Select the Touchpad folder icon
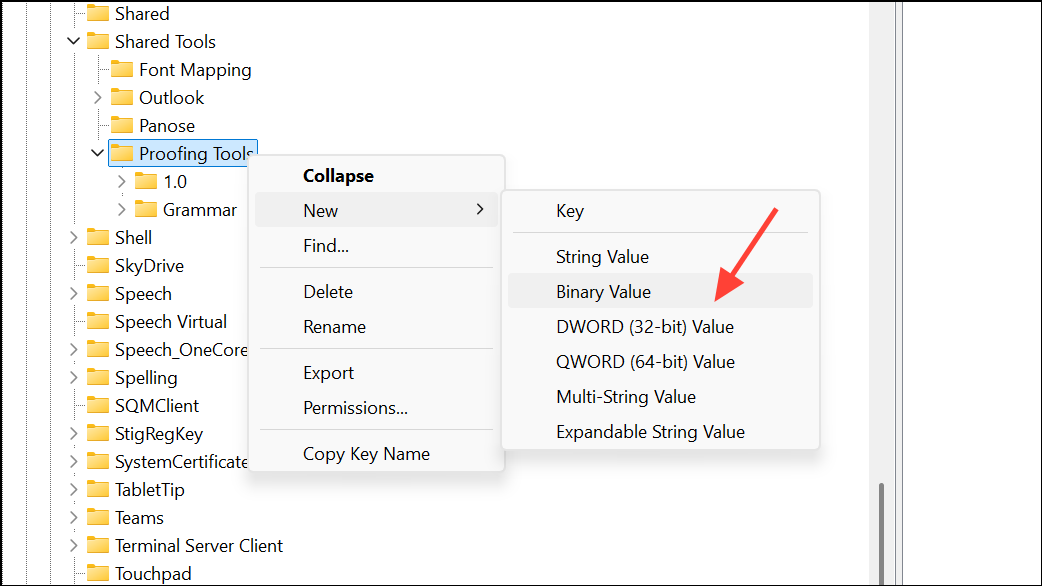Viewport: 1042px width, 586px height. [x=98, y=573]
